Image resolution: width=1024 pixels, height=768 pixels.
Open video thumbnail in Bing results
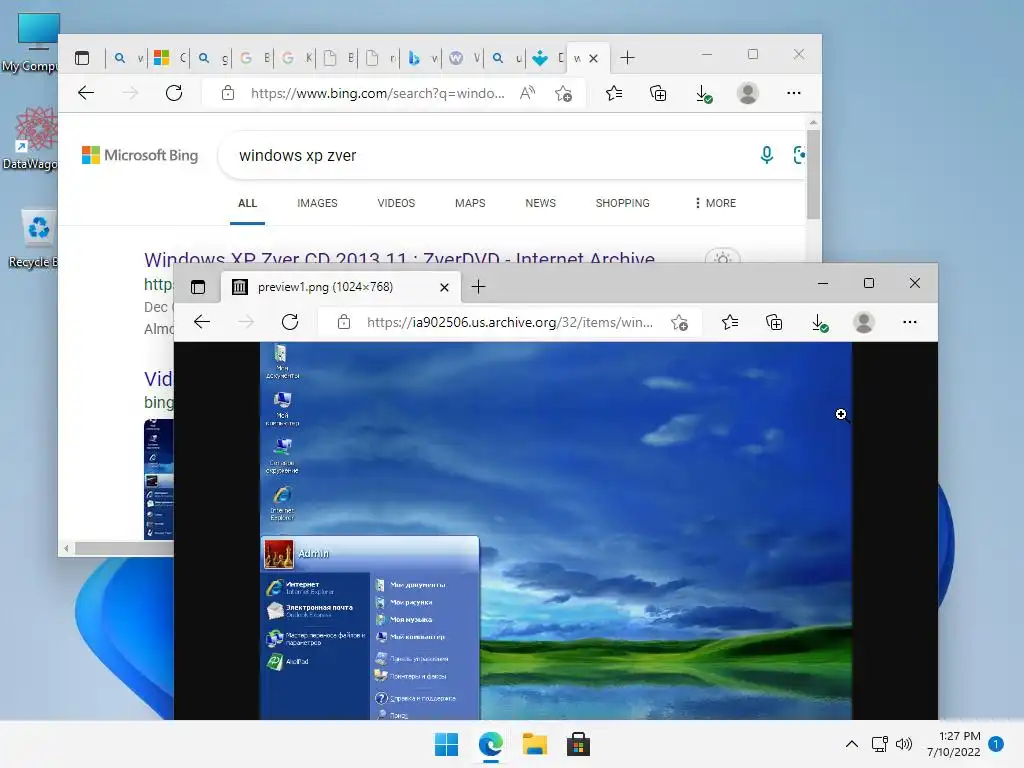pos(159,479)
